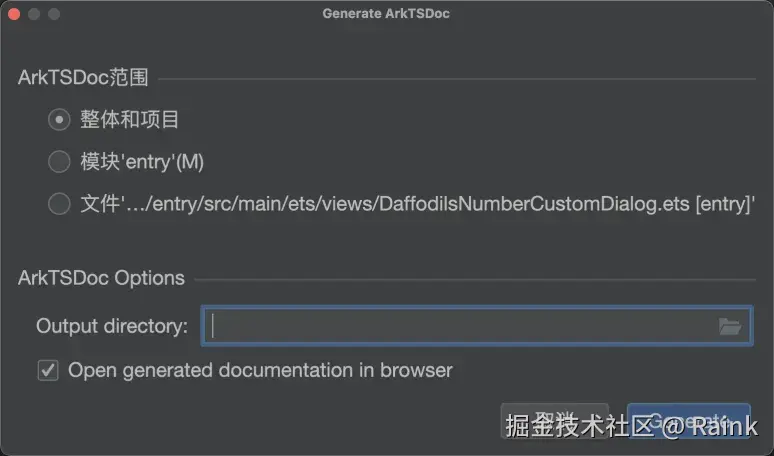Click the 掘金技术社区 @ Raink watermark text

pyautogui.click(x=630, y=427)
